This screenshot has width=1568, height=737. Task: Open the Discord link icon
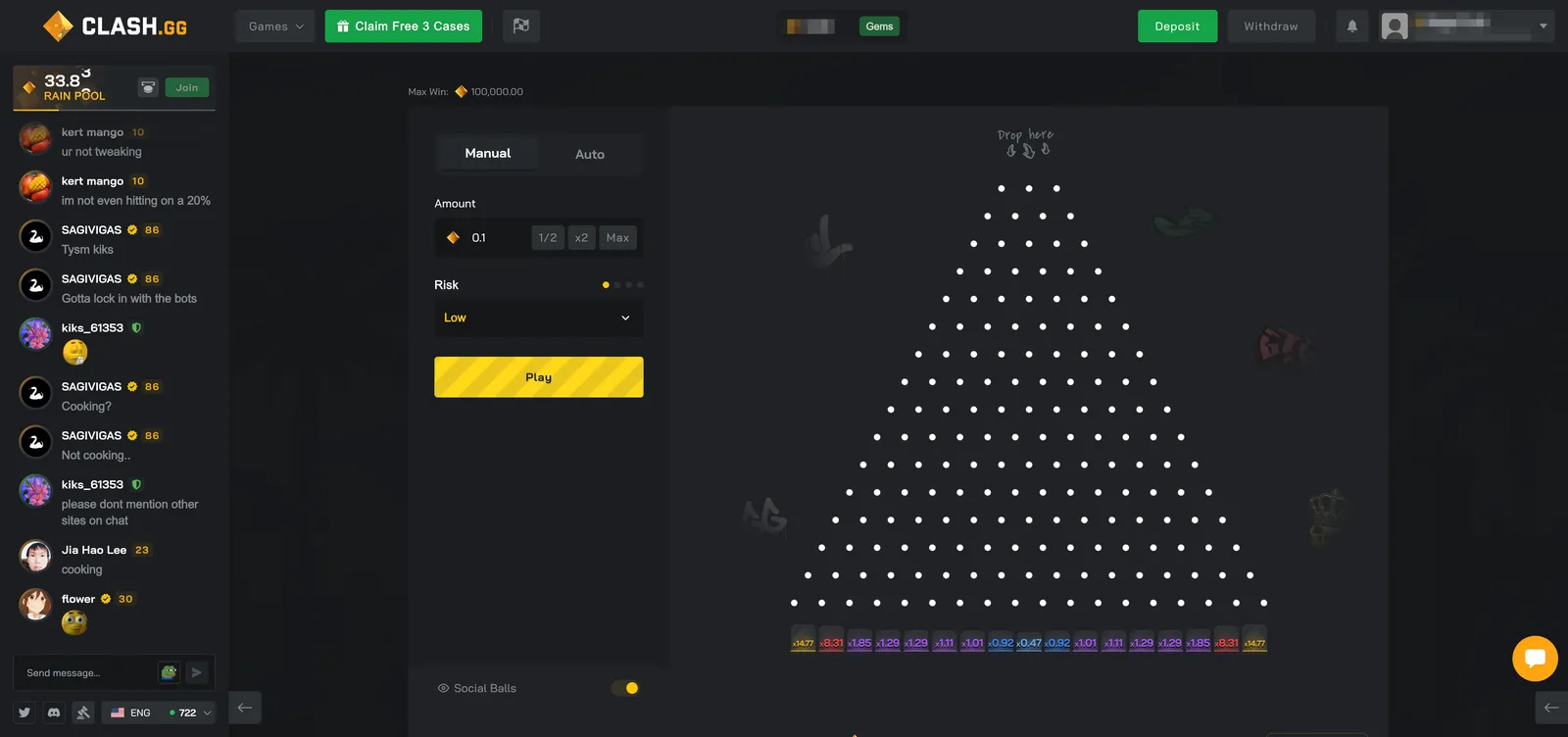click(x=54, y=712)
